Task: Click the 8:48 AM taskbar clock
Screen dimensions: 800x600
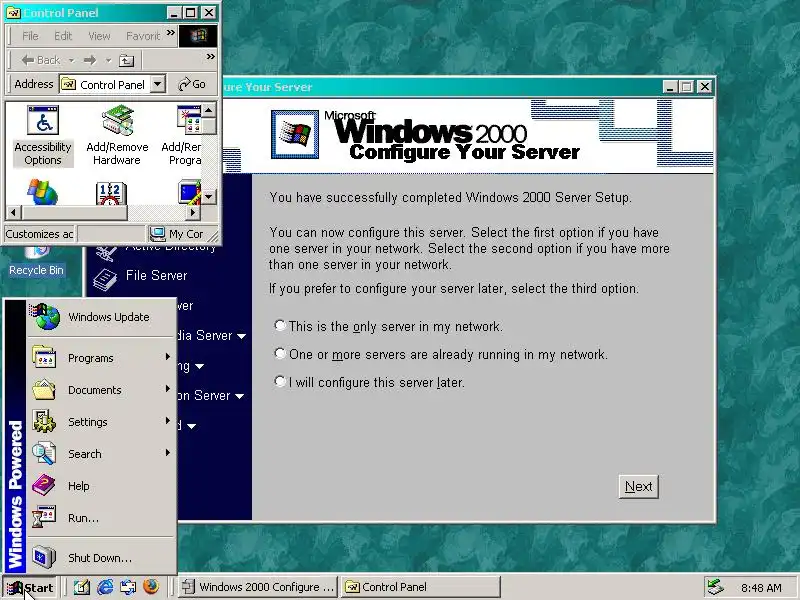Action: [x=761, y=588]
